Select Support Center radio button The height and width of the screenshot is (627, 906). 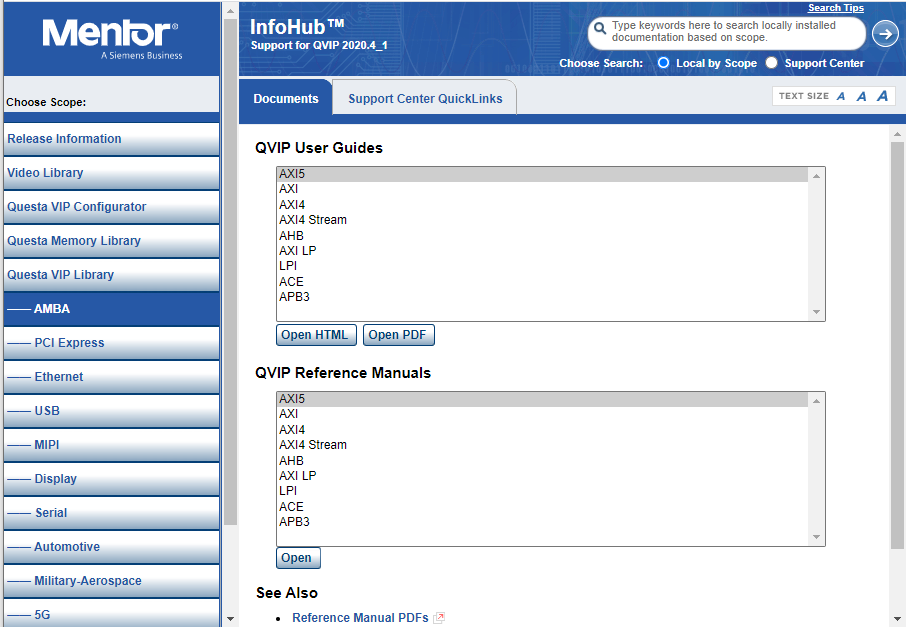(771, 62)
